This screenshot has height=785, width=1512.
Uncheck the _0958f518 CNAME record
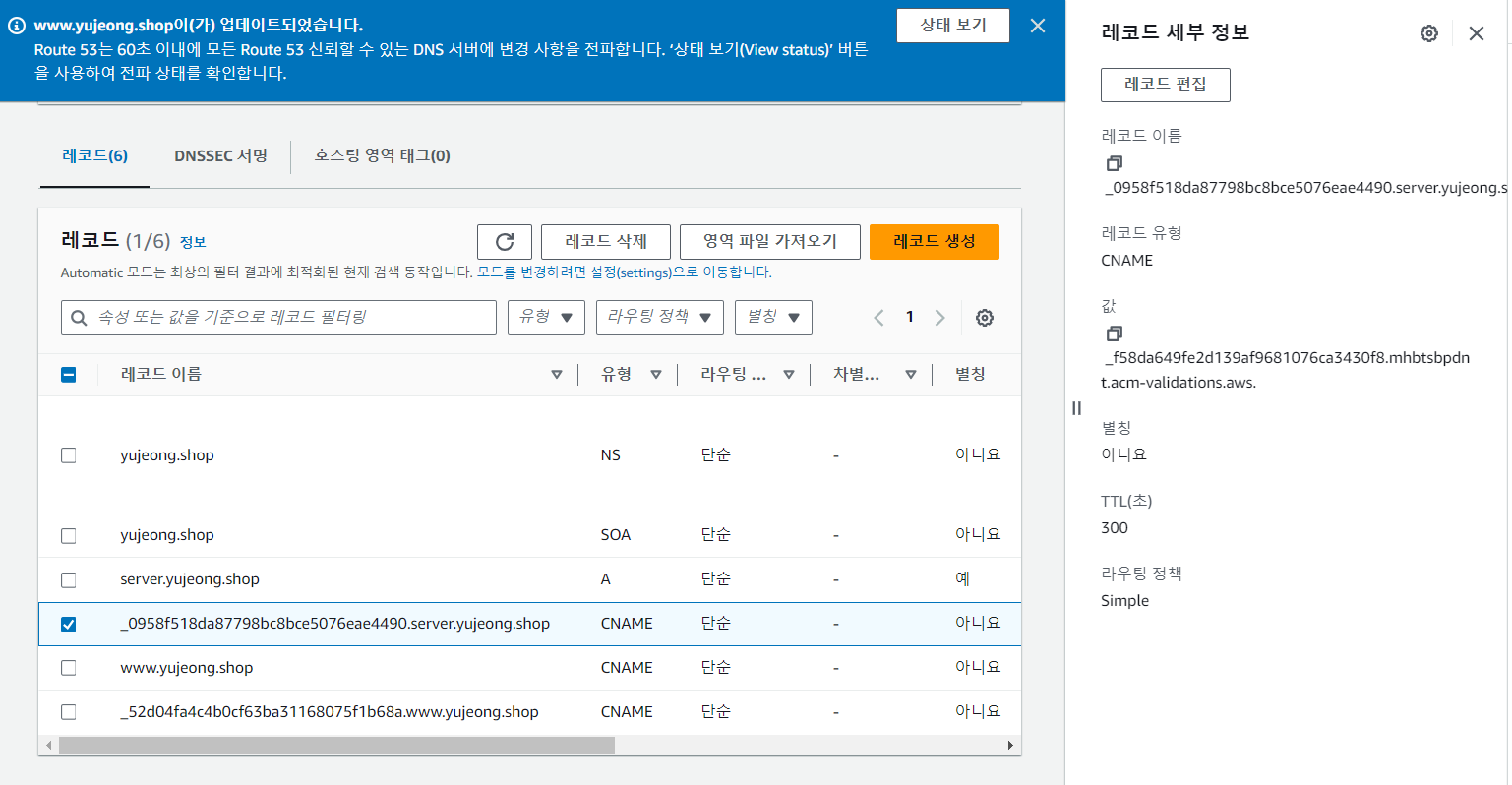coord(68,624)
